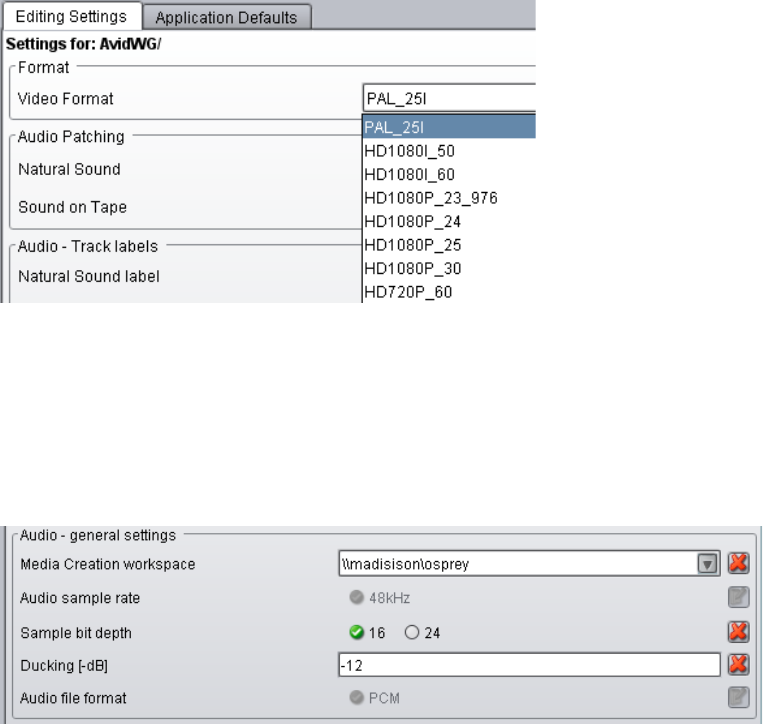This screenshot has height=724, width=763.
Task: Open Media Creation workspace dropdown arrow
Action: pos(707,564)
